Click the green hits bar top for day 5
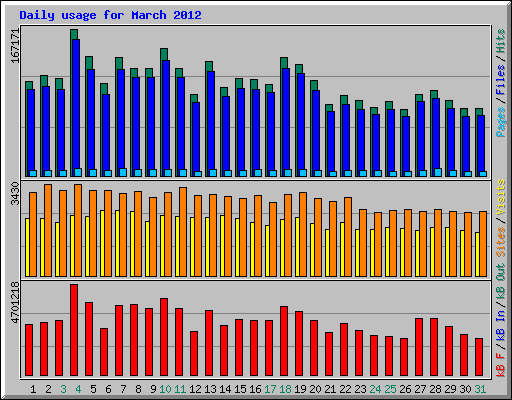512x400 pixels. pos(89,63)
